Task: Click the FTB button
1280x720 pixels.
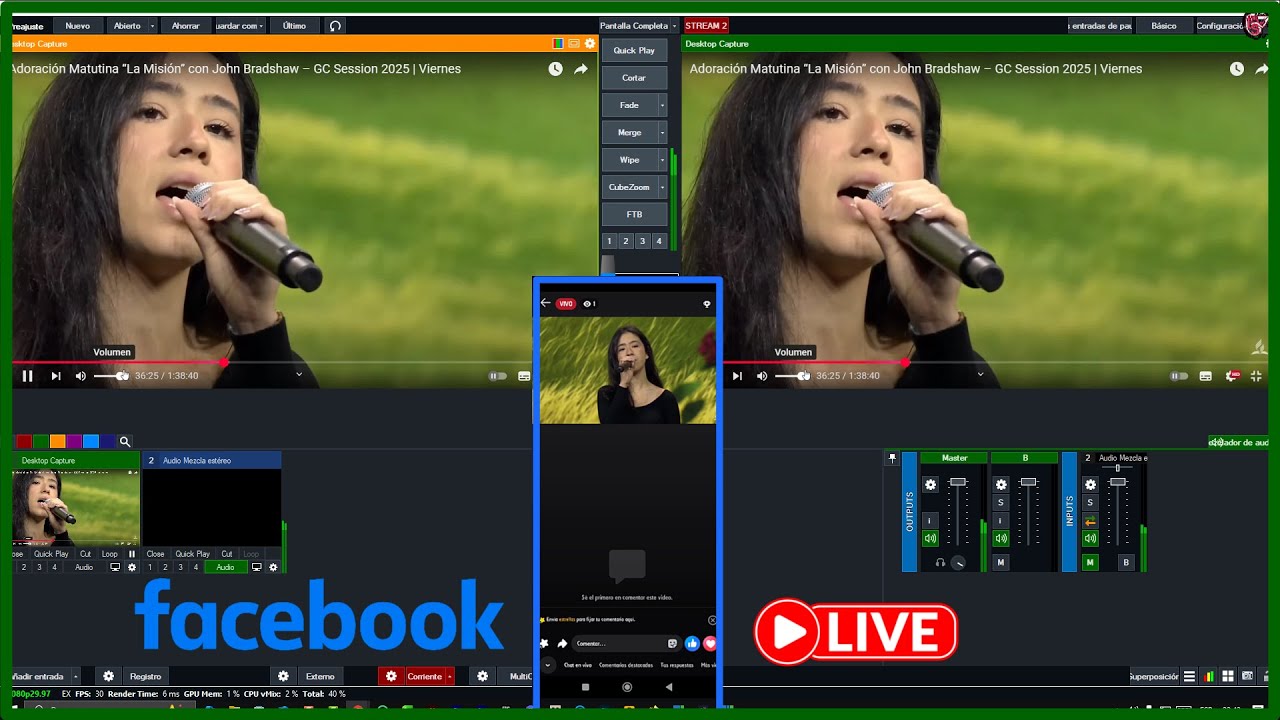Action: tap(634, 214)
